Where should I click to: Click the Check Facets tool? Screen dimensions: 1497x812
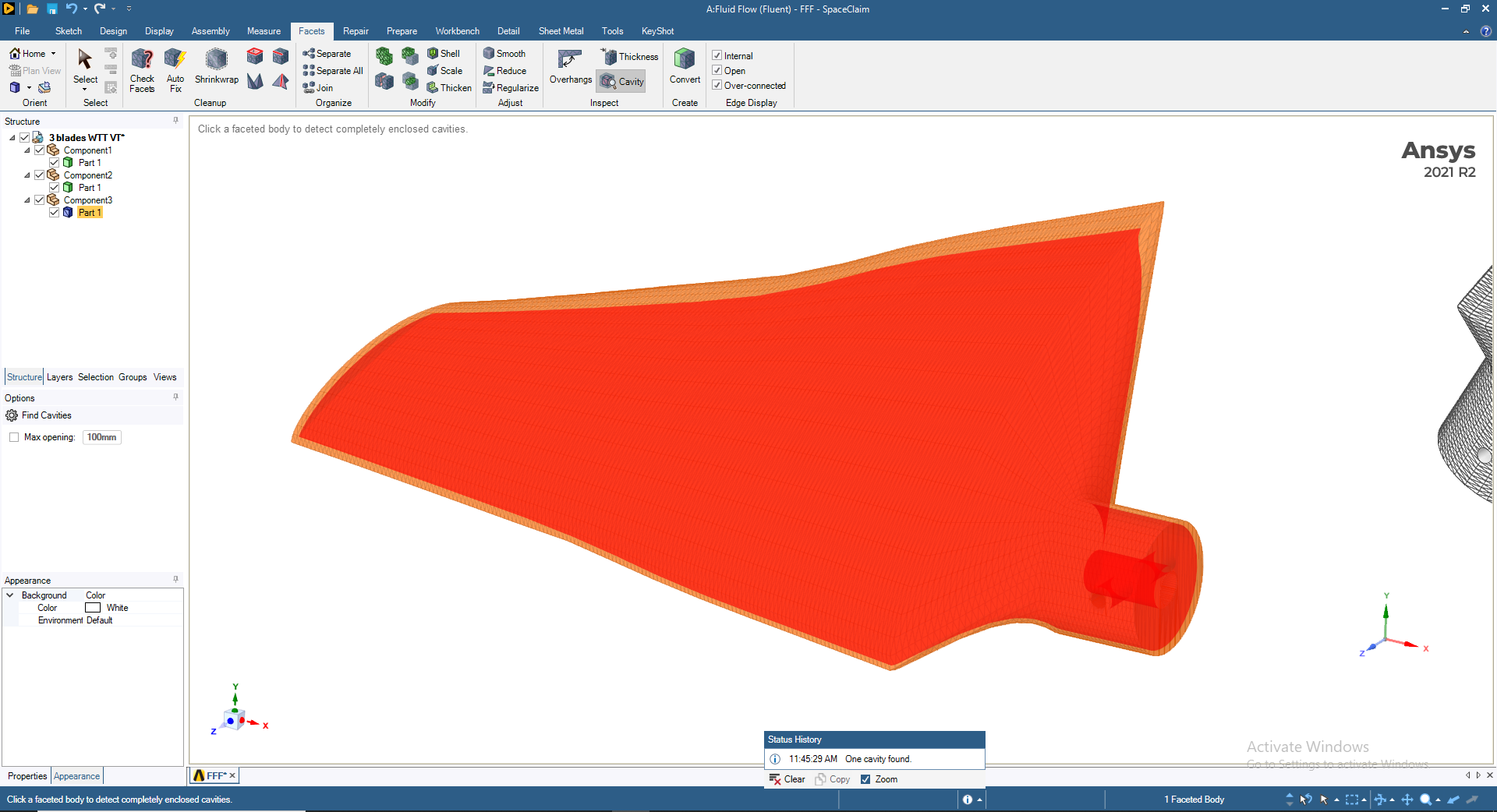point(142,70)
